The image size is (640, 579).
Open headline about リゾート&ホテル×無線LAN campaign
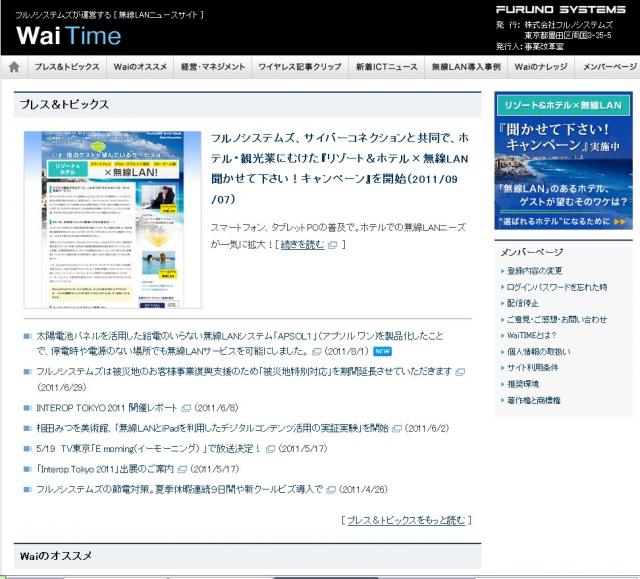pos(340,169)
